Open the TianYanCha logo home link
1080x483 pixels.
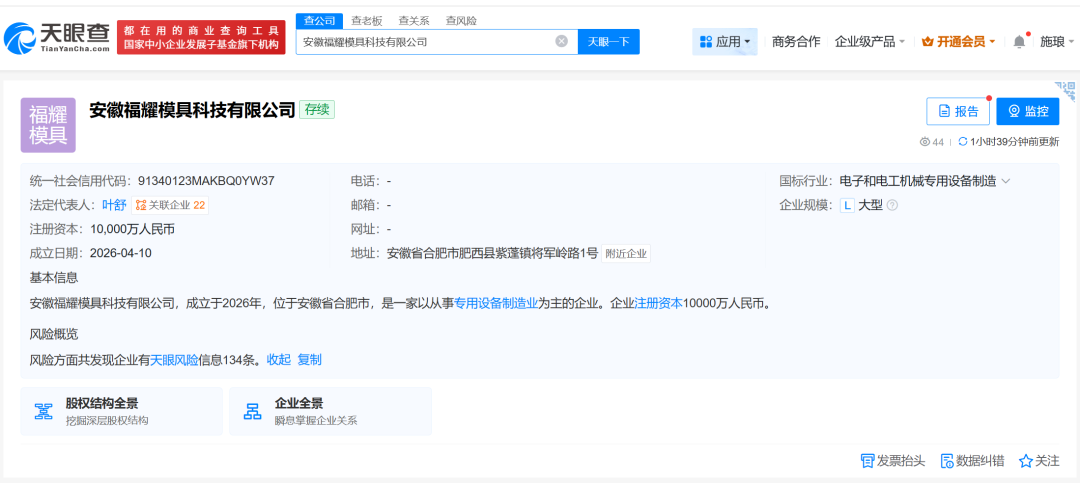coord(56,37)
